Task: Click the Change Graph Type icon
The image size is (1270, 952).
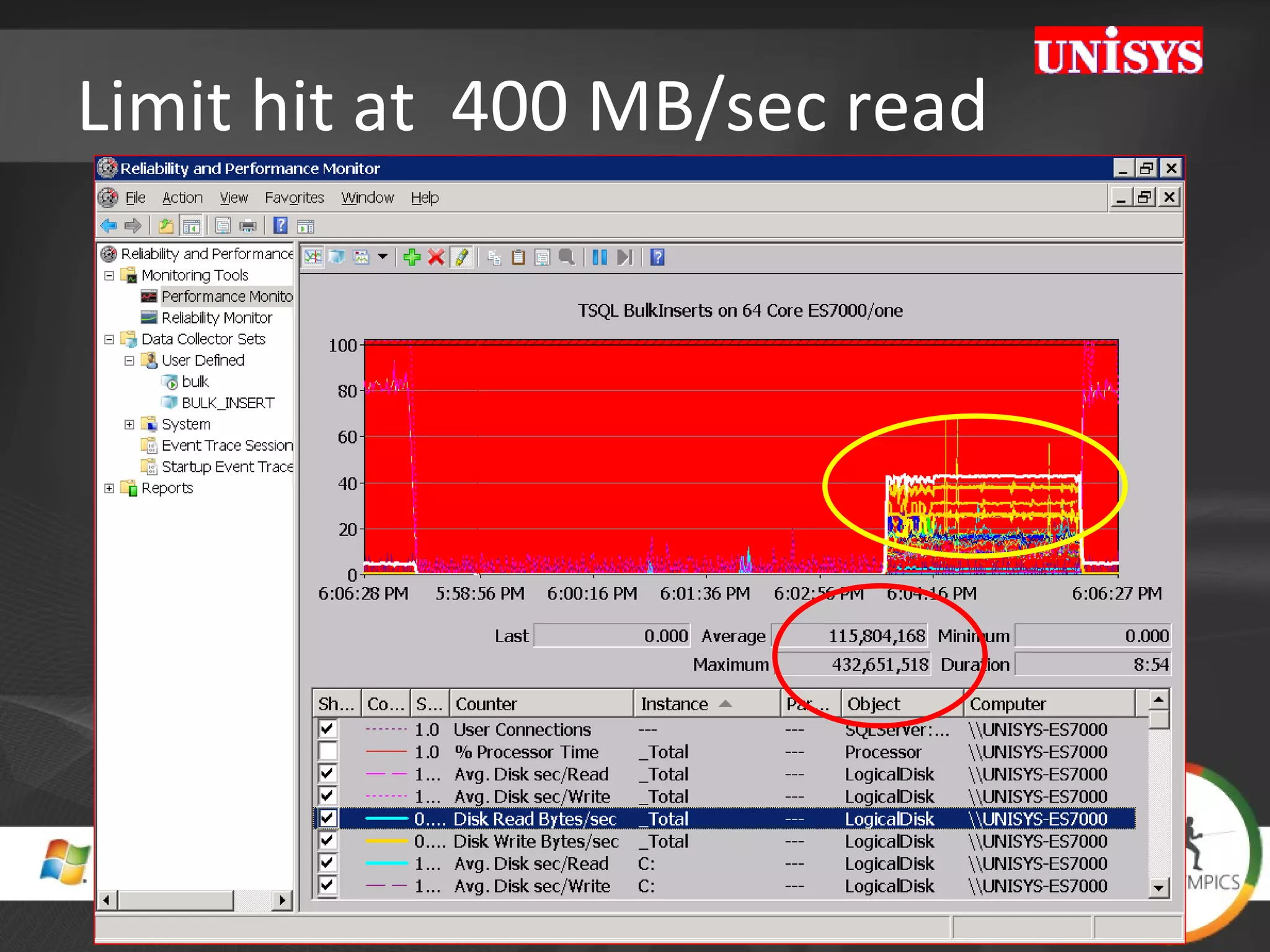Action: click(361, 257)
